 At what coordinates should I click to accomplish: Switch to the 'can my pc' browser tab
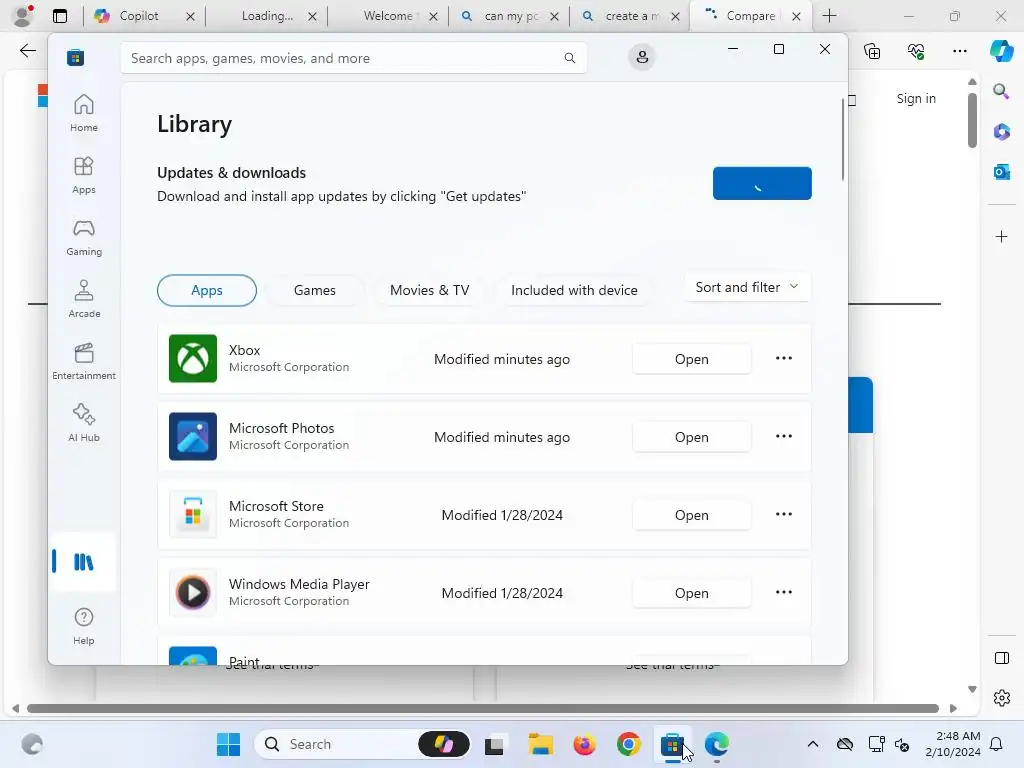[x=511, y=16]
